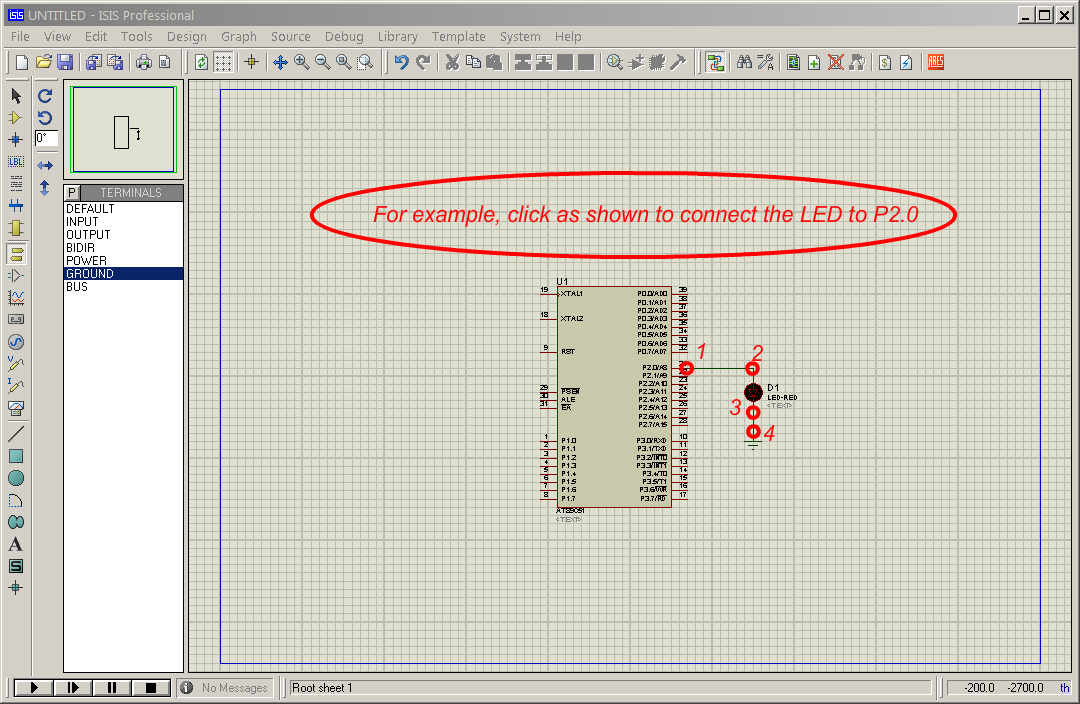
Task: Select the Graph mode tool
Action: pos(15,298)
